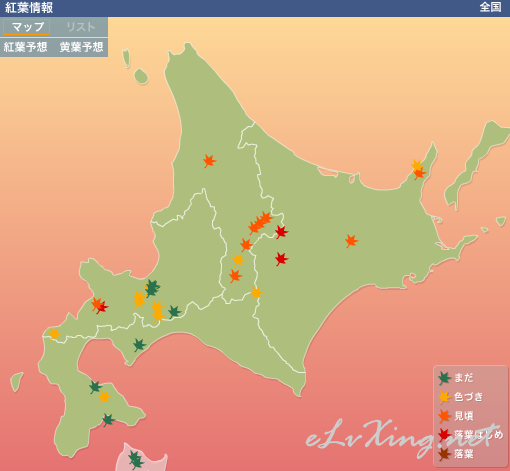
Task: Select the red leaf overlapping the western orange leaf
Action: 103,308
